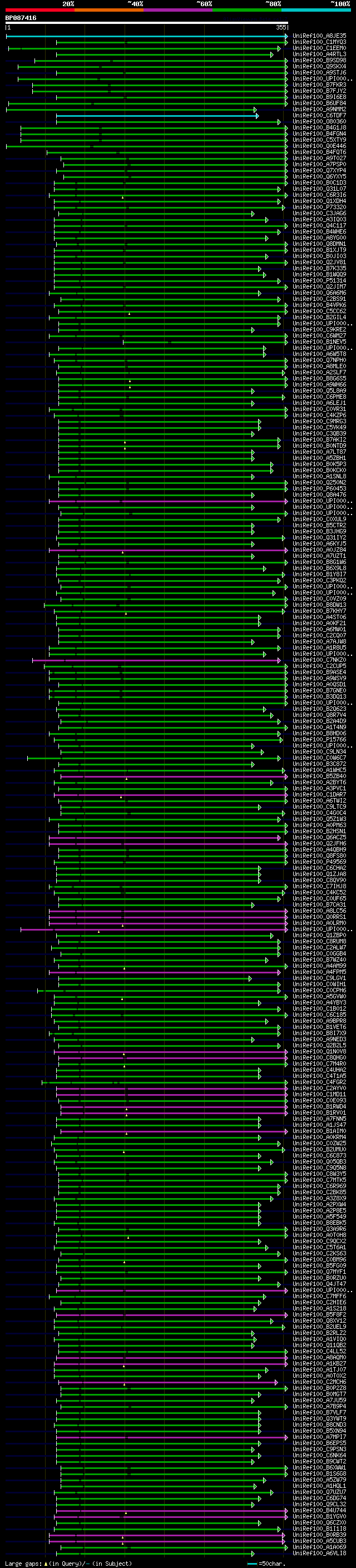Select the UniRef100_P15766 label
The width and height of the screenshot is (356, 1568).
(x=319, y=740)
